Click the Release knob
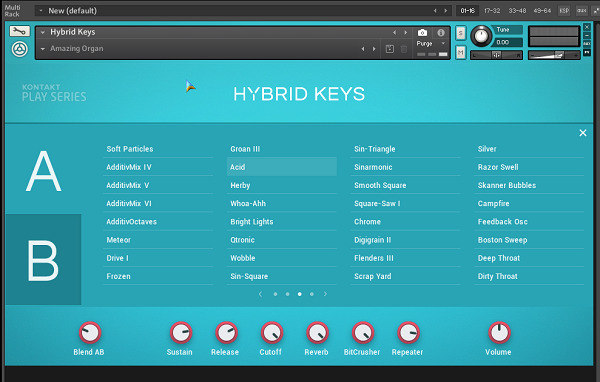The height and width of the screenshot is (382, 600). coord(226,333)
